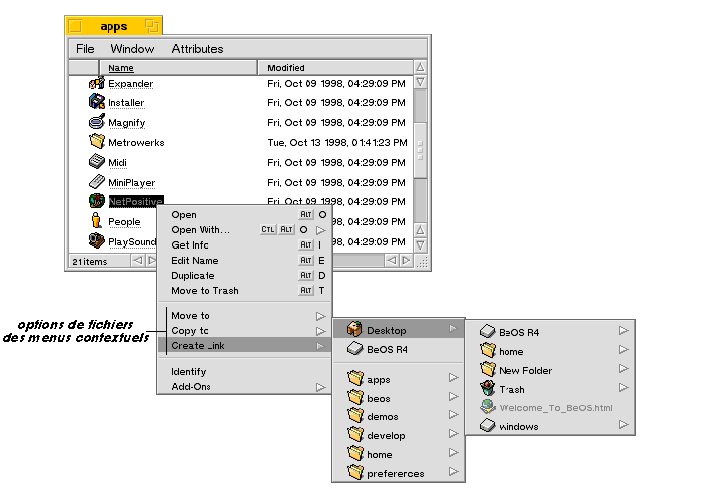Expand the develop folder submenu arrow
This screenshot has width=704, height=488.
pyautogui.click(x=454, y=433)
